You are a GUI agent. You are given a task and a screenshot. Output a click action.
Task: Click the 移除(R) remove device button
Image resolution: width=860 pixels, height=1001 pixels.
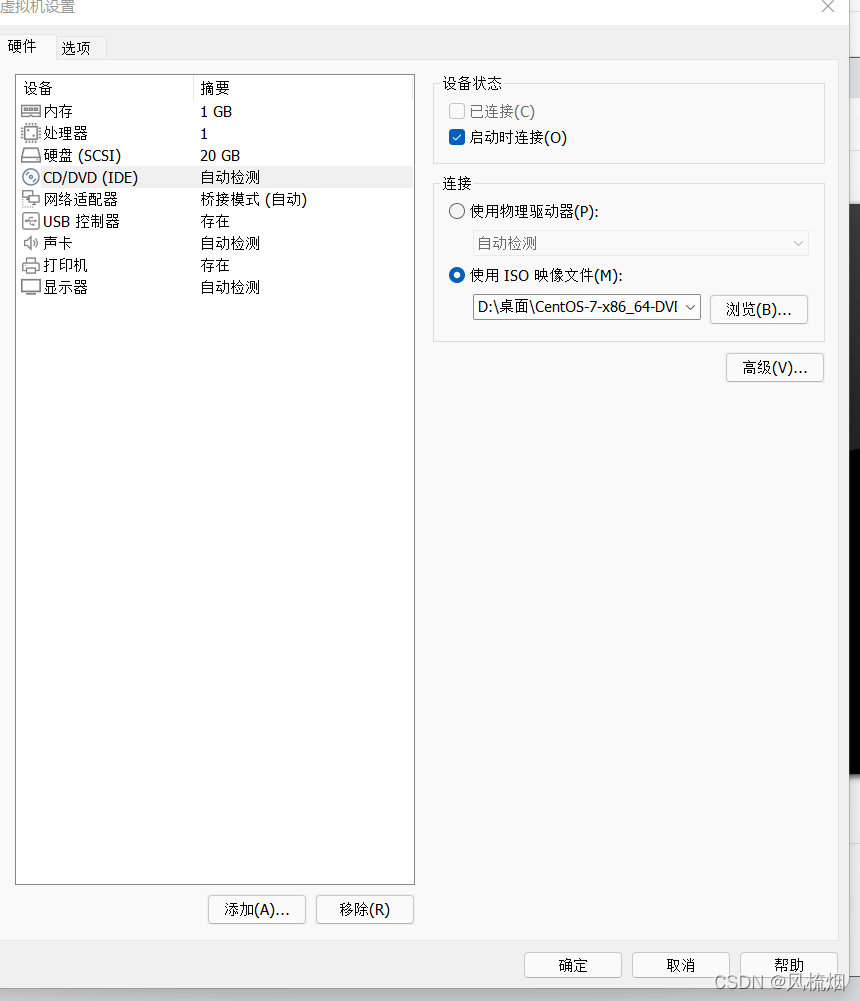(x=365, y=910)
